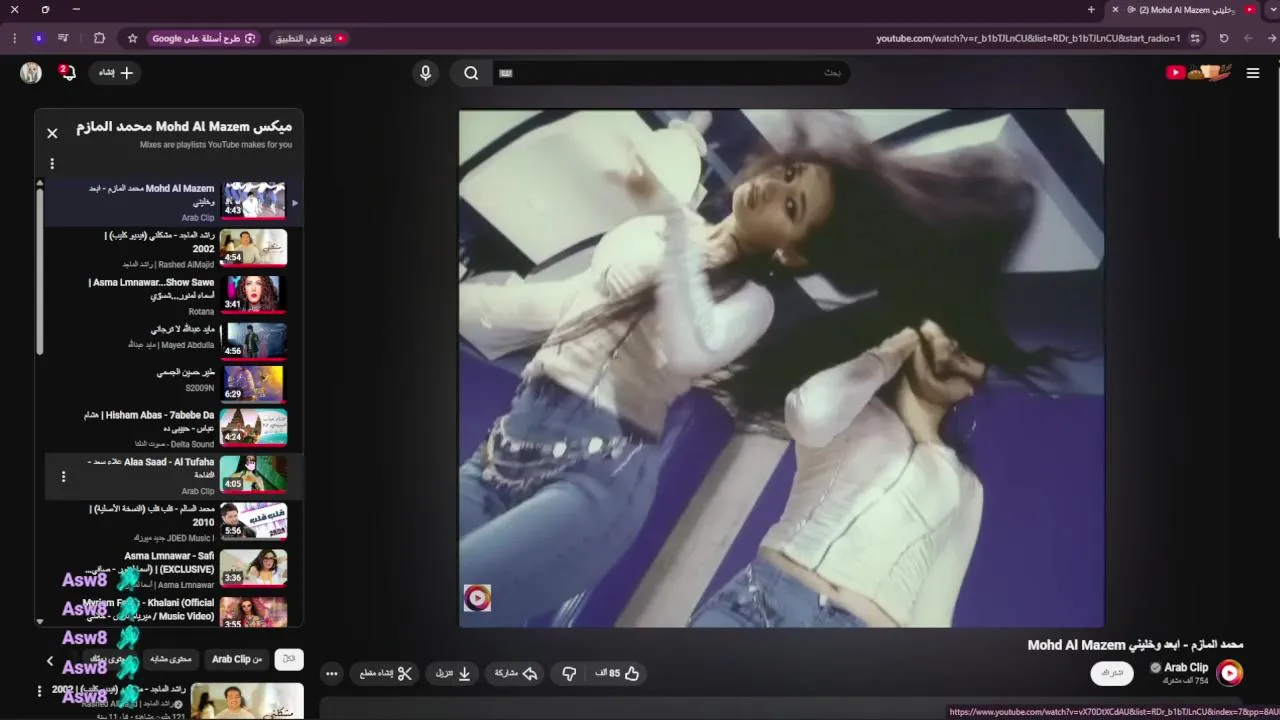Open the media controls icon in toolbar
The height and width of the screenshot is (720, 1280).
click(63, 38)
